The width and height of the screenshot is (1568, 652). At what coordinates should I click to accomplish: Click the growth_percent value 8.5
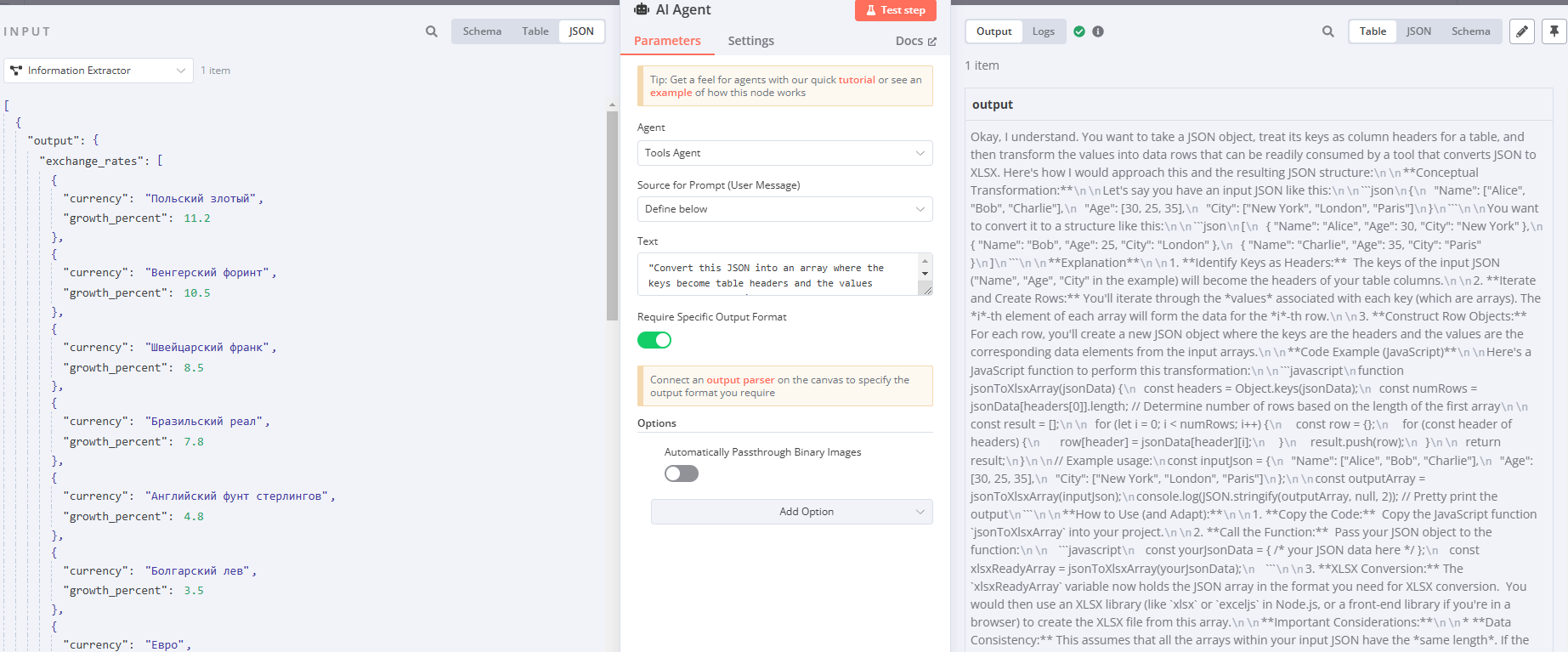point(194,368)
